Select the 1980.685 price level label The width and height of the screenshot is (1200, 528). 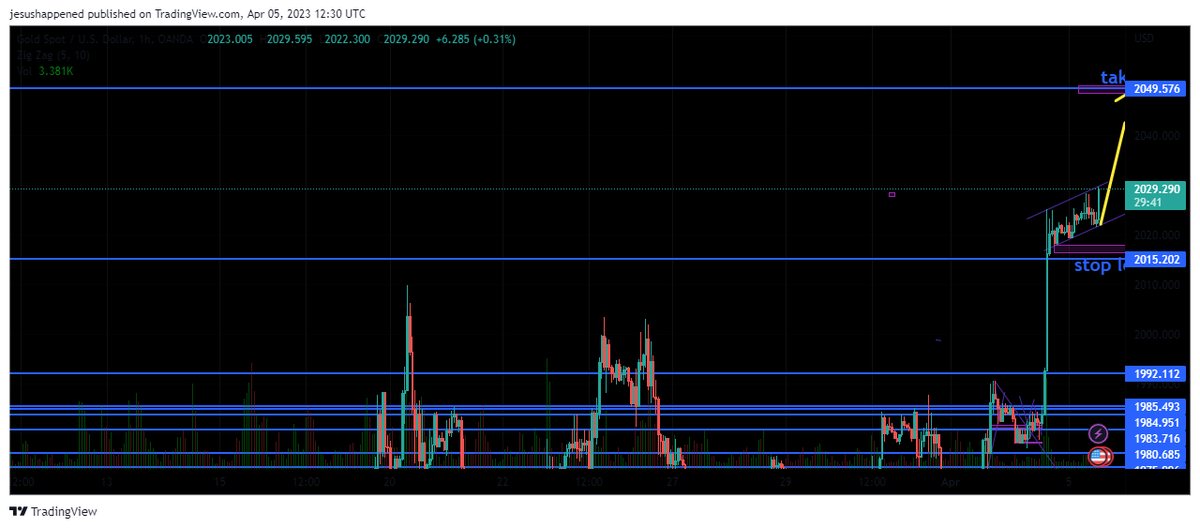point(1156,455)
